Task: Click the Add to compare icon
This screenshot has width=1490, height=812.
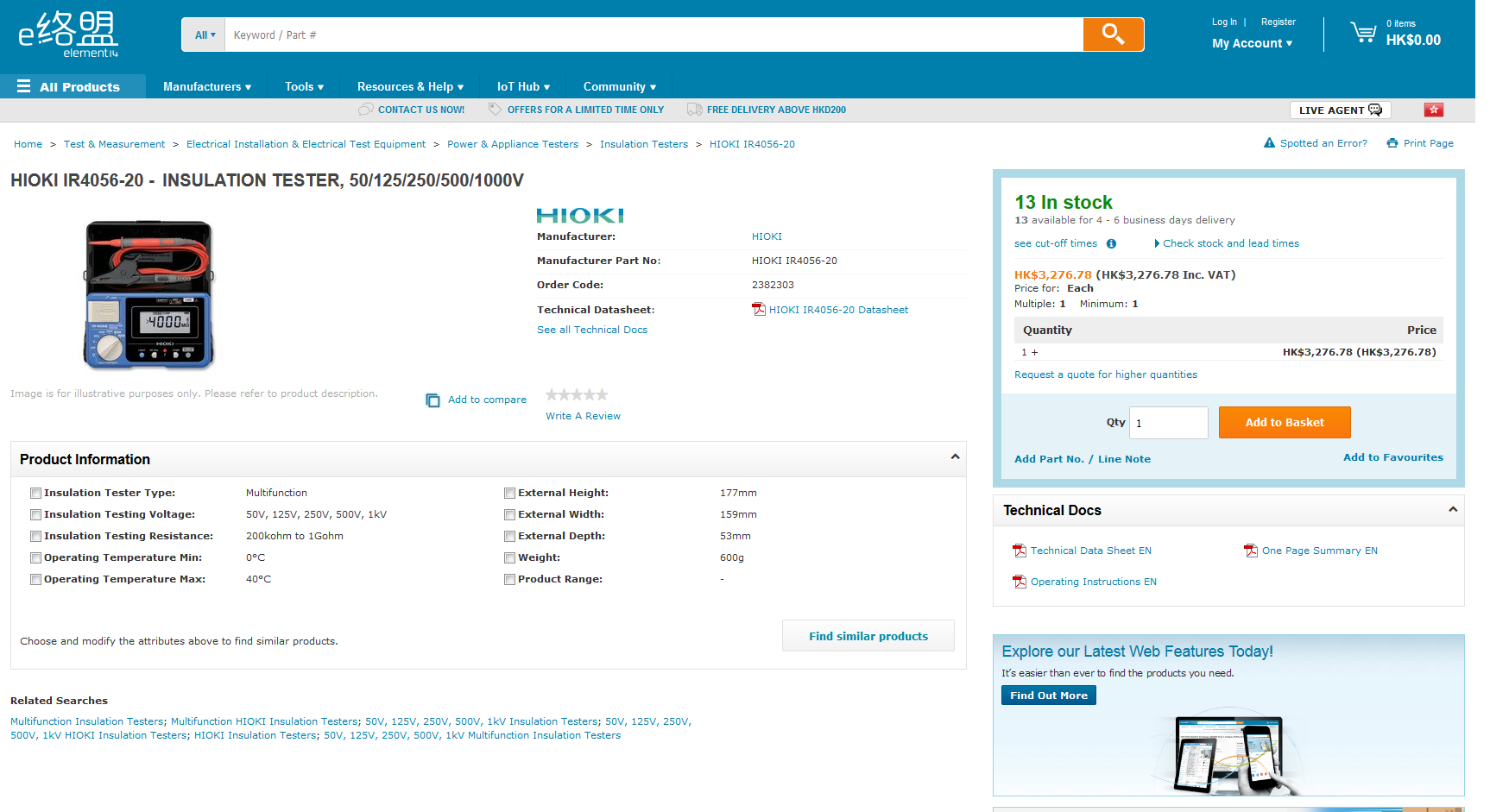Action: click(432, 400)
